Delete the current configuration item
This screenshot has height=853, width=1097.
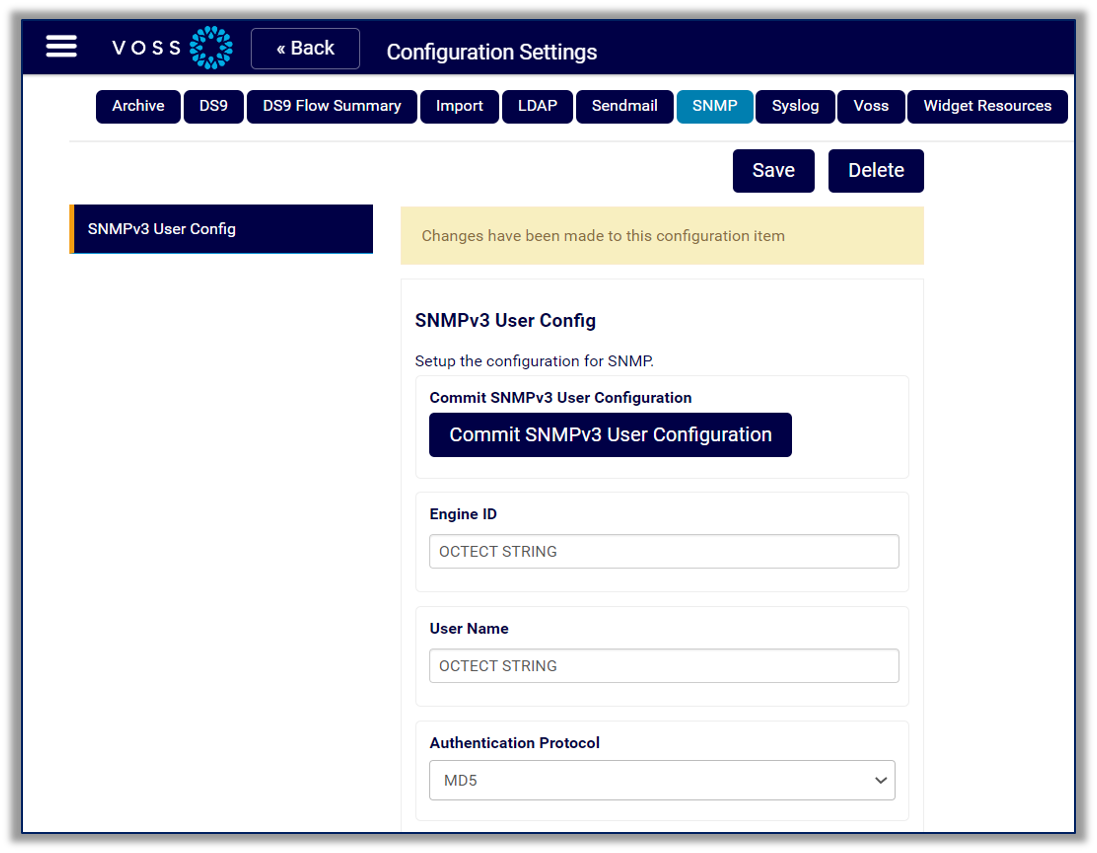(x=875, y=170)
